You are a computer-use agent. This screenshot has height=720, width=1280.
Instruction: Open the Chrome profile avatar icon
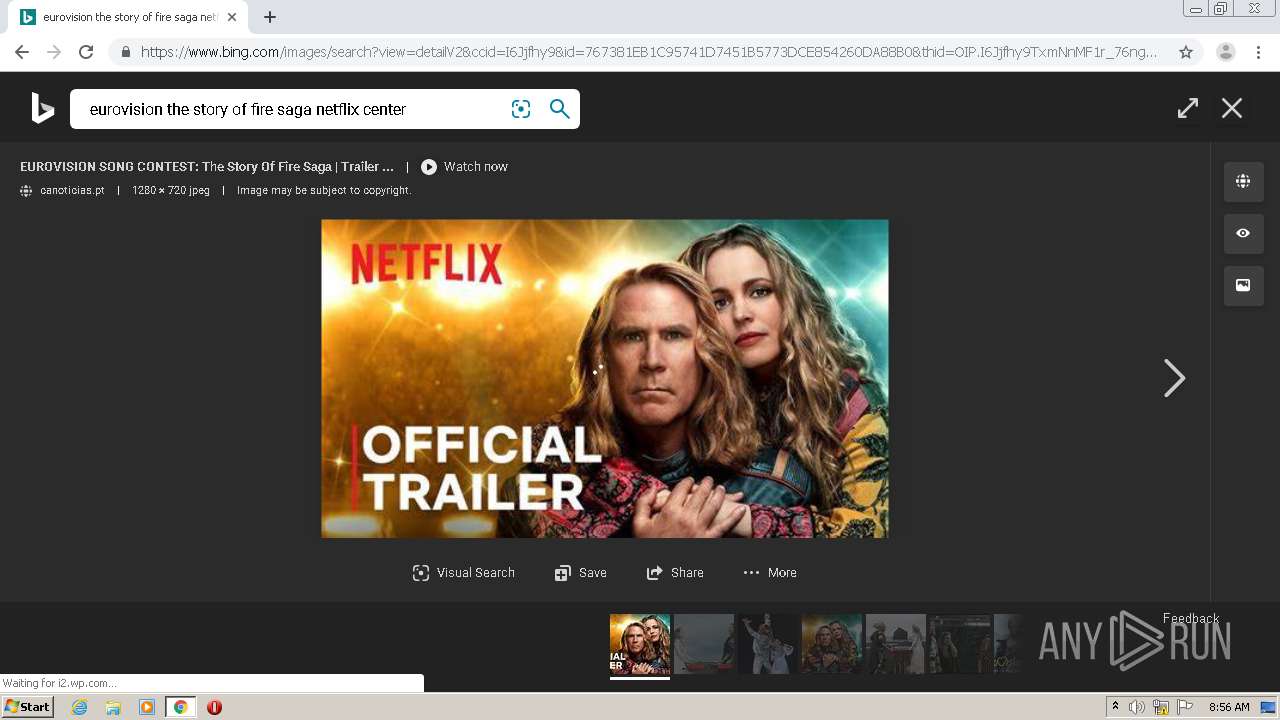pos(1226,52)
